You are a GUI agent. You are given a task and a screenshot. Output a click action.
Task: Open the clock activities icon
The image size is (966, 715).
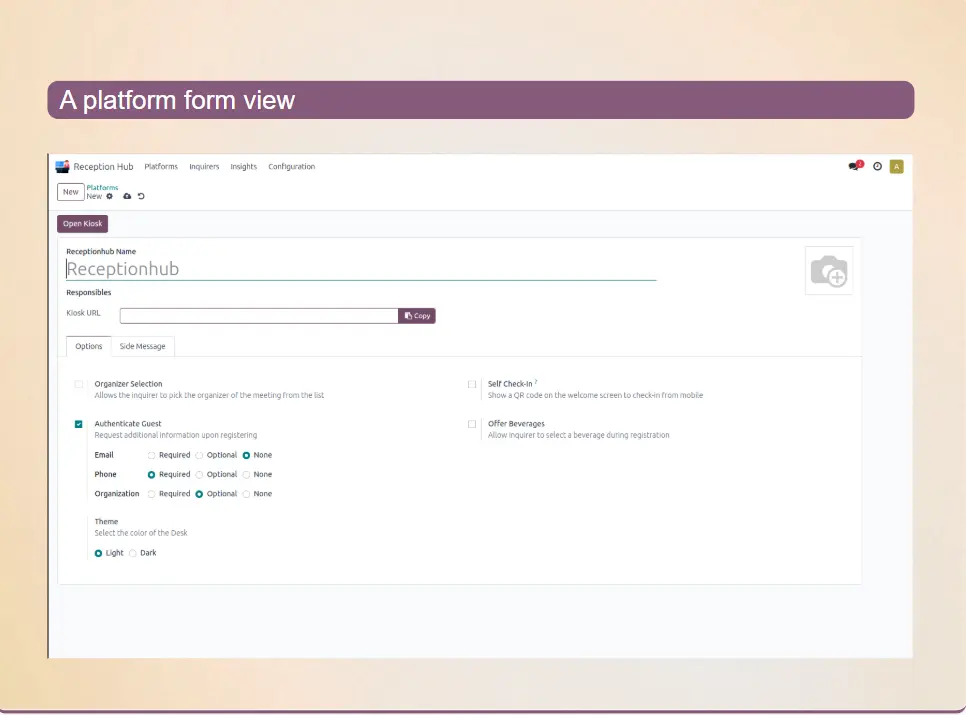click(877, 167)
